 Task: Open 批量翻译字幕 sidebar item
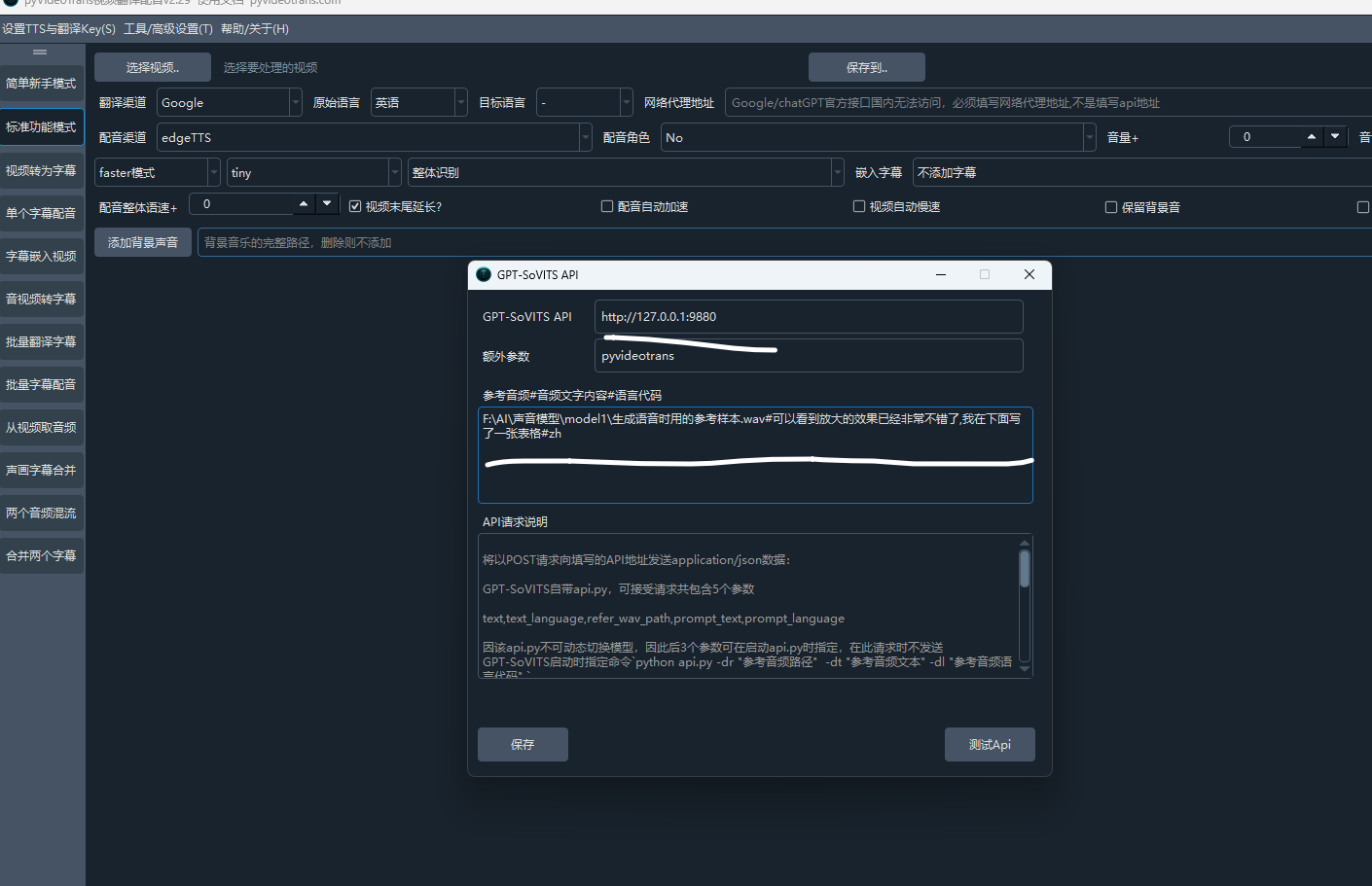coord(41,342)
